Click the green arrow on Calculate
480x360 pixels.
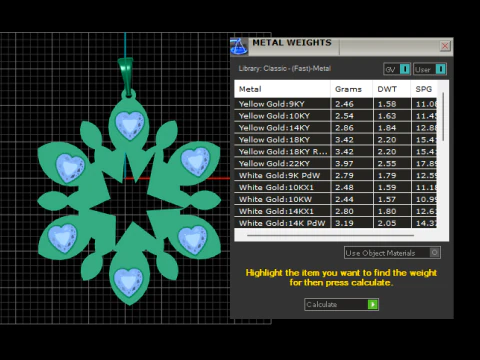(x=373, y=304)
